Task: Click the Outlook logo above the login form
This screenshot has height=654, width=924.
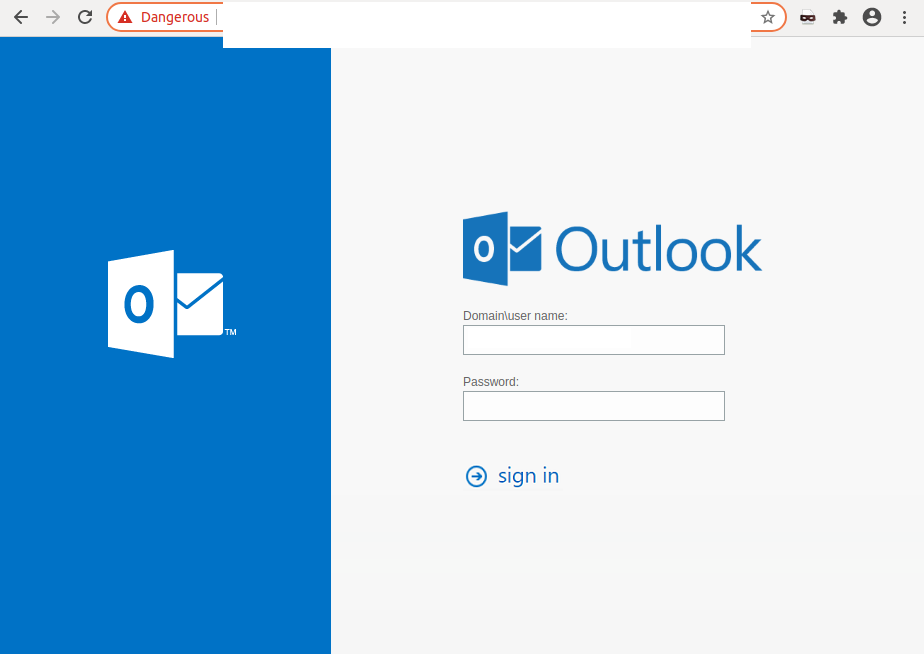Action: [x=612, y=247]
